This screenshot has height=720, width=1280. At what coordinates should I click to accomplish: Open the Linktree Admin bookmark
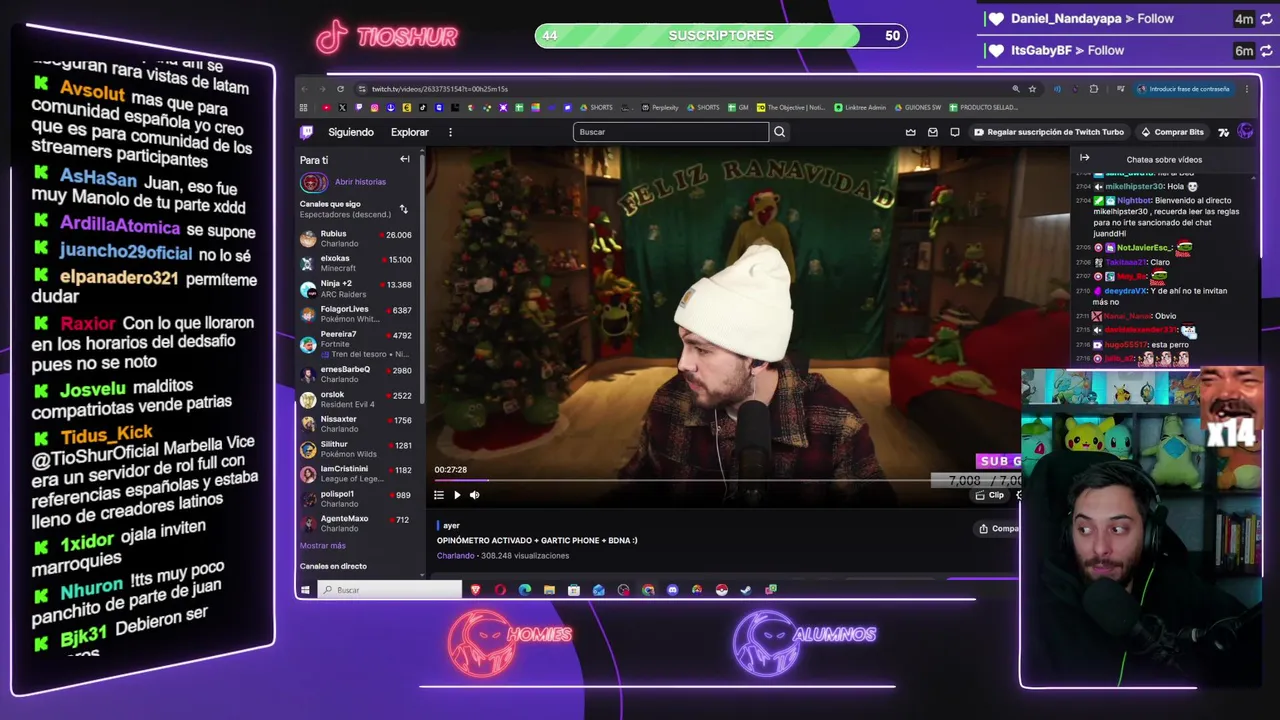coord(860,107)
